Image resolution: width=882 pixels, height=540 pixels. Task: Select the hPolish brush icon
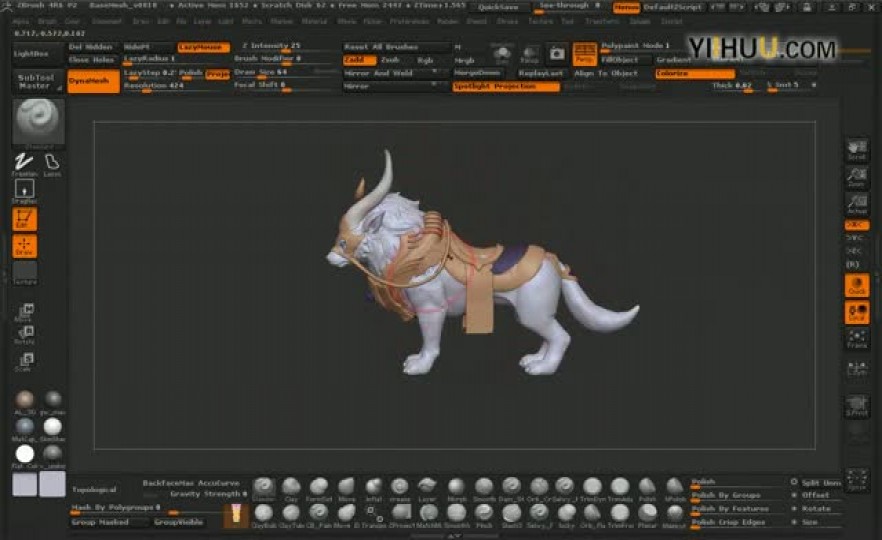coord(674,487)
